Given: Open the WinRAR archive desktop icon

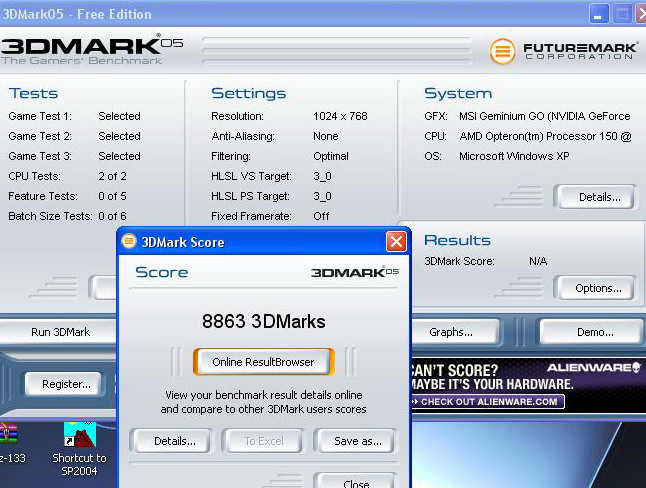Looking at the screenshot, I should pos(9,443).
